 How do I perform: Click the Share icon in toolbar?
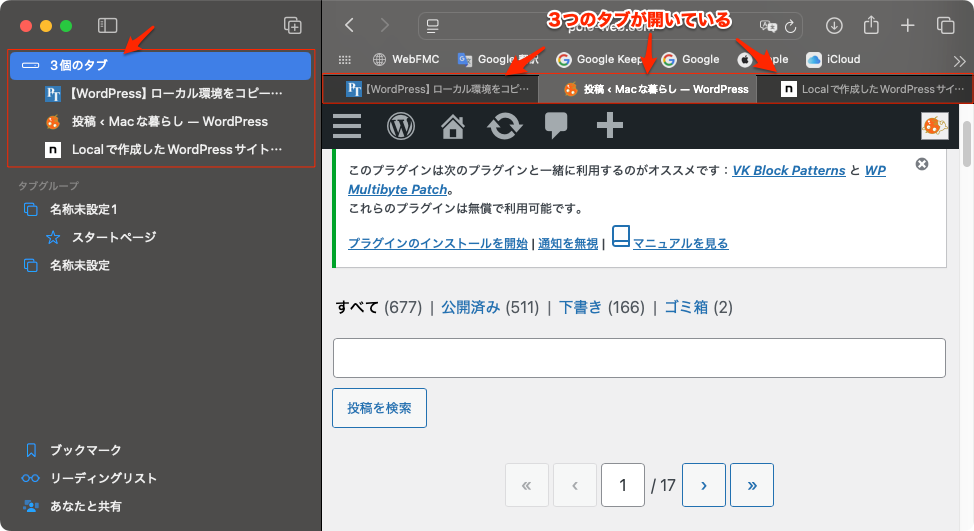870,26
